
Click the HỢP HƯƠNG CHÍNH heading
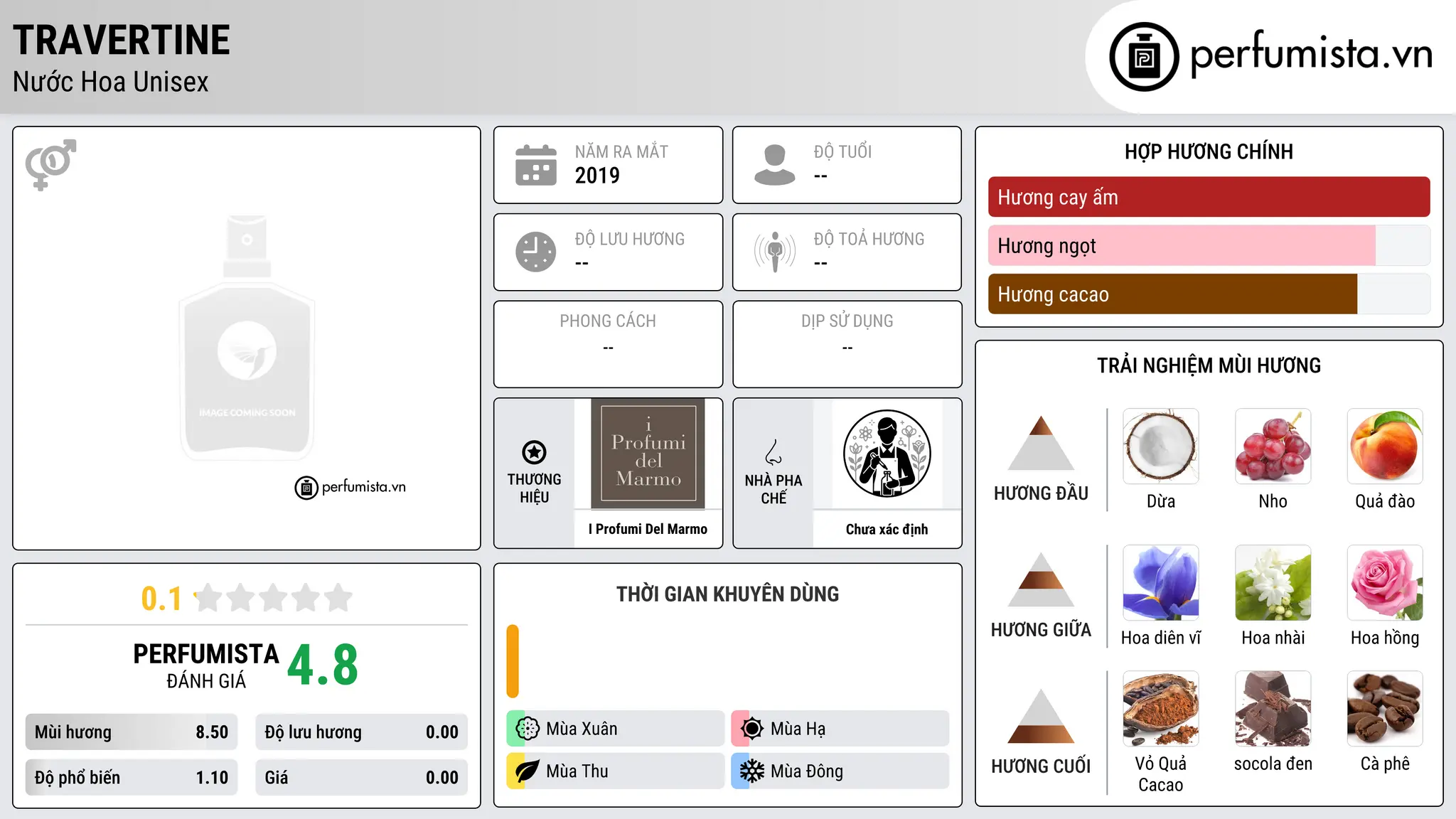(x=1209, y=151)
